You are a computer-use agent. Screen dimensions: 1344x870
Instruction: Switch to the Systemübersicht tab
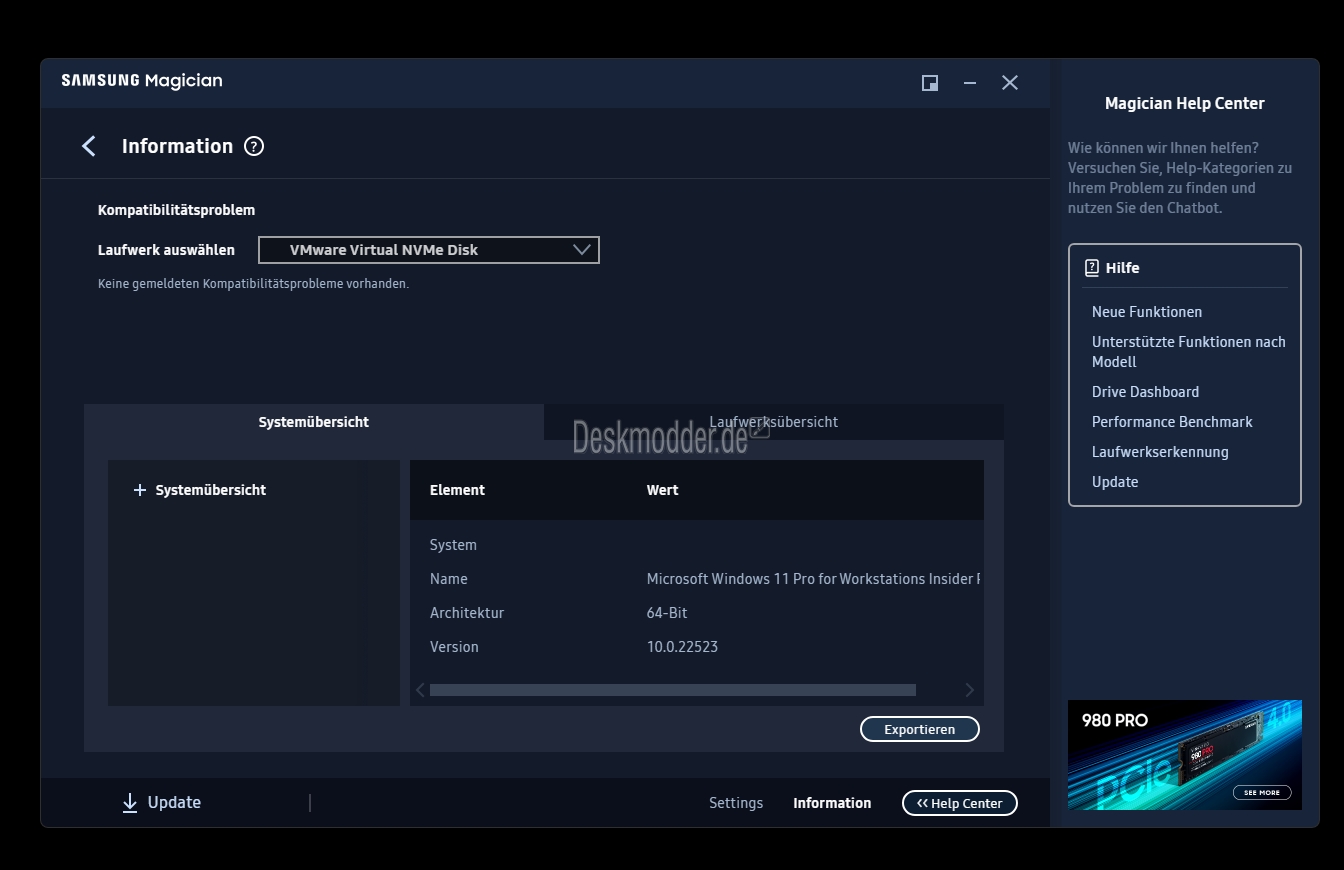(314, 422)
